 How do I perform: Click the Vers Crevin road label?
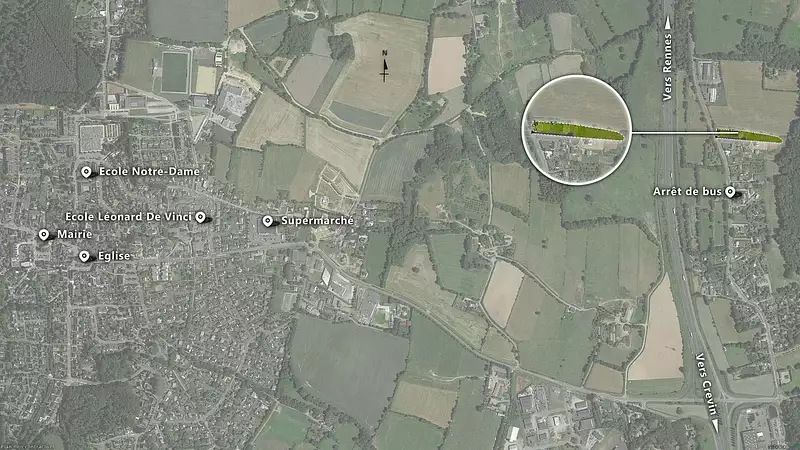707,385
